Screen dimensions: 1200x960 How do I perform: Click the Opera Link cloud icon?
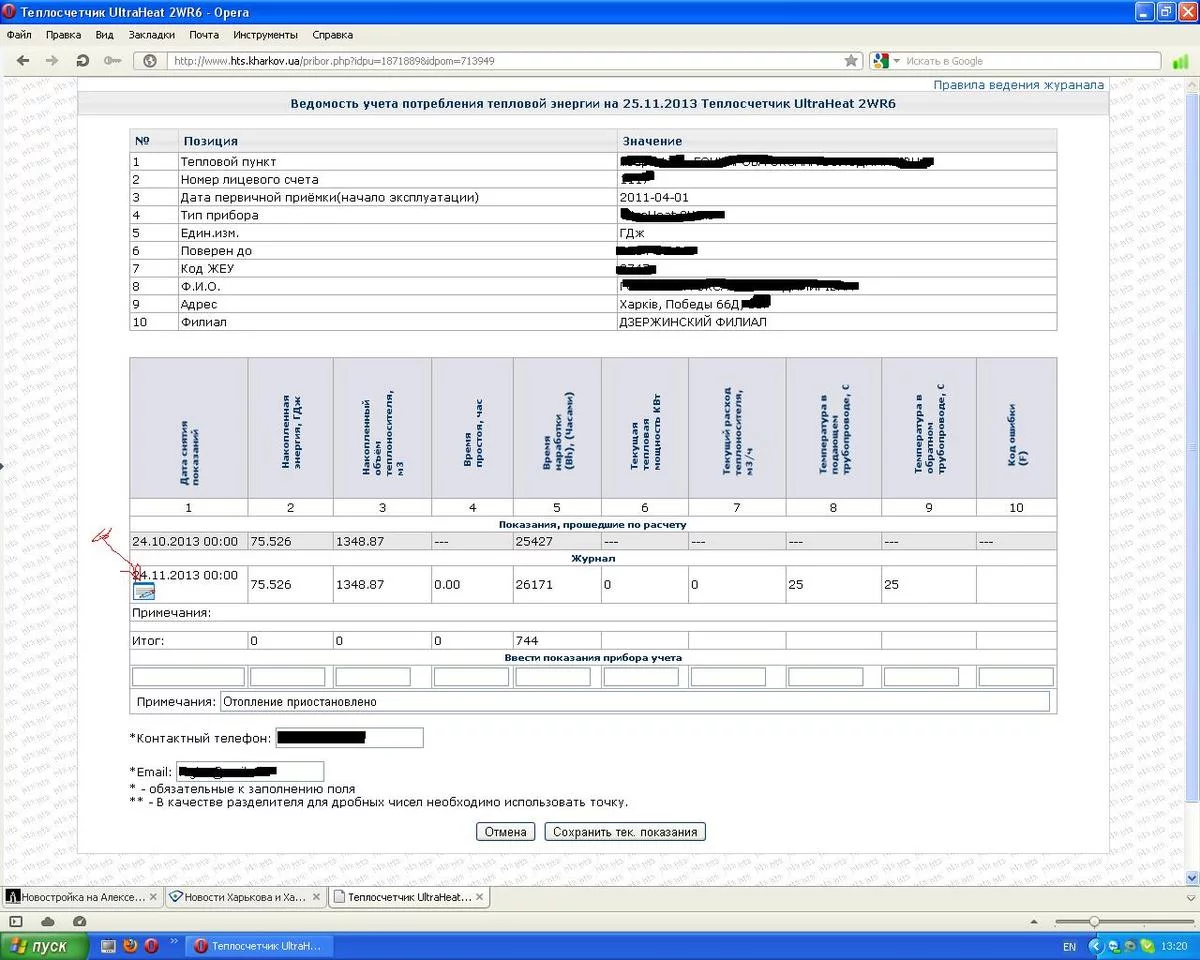pos(49,921)
